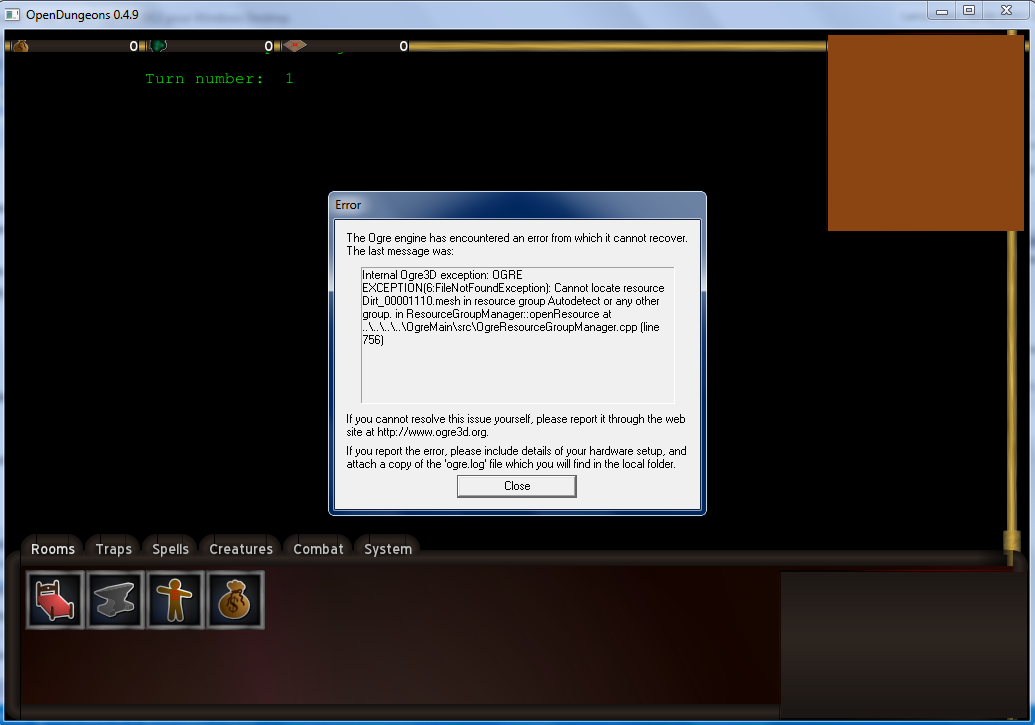Screen dimensions: 1035x725
Task: Select the bed dormitory room icon
Action: click(55, 599)
